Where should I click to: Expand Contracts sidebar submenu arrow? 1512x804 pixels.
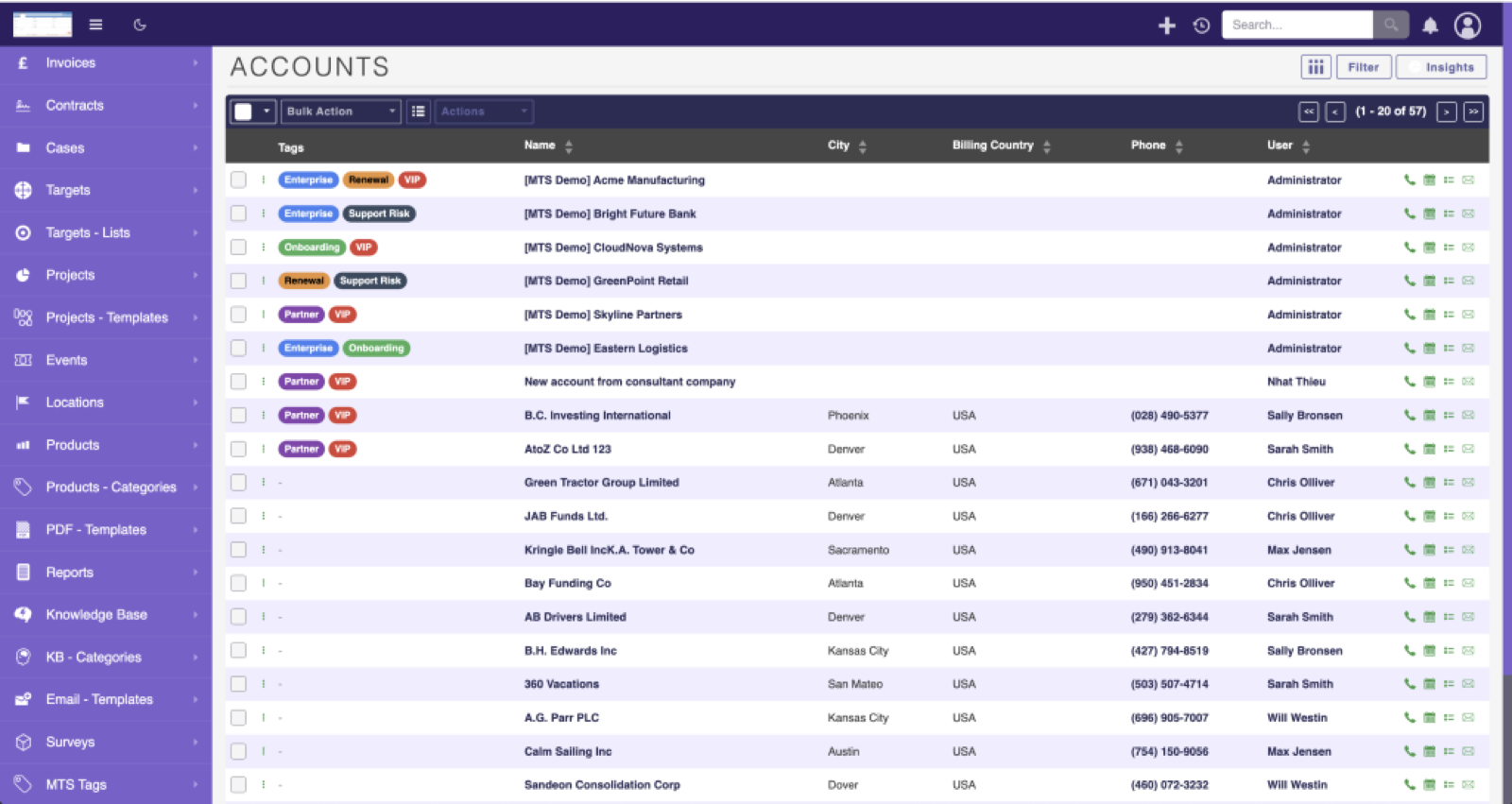[x=196, y=106]
